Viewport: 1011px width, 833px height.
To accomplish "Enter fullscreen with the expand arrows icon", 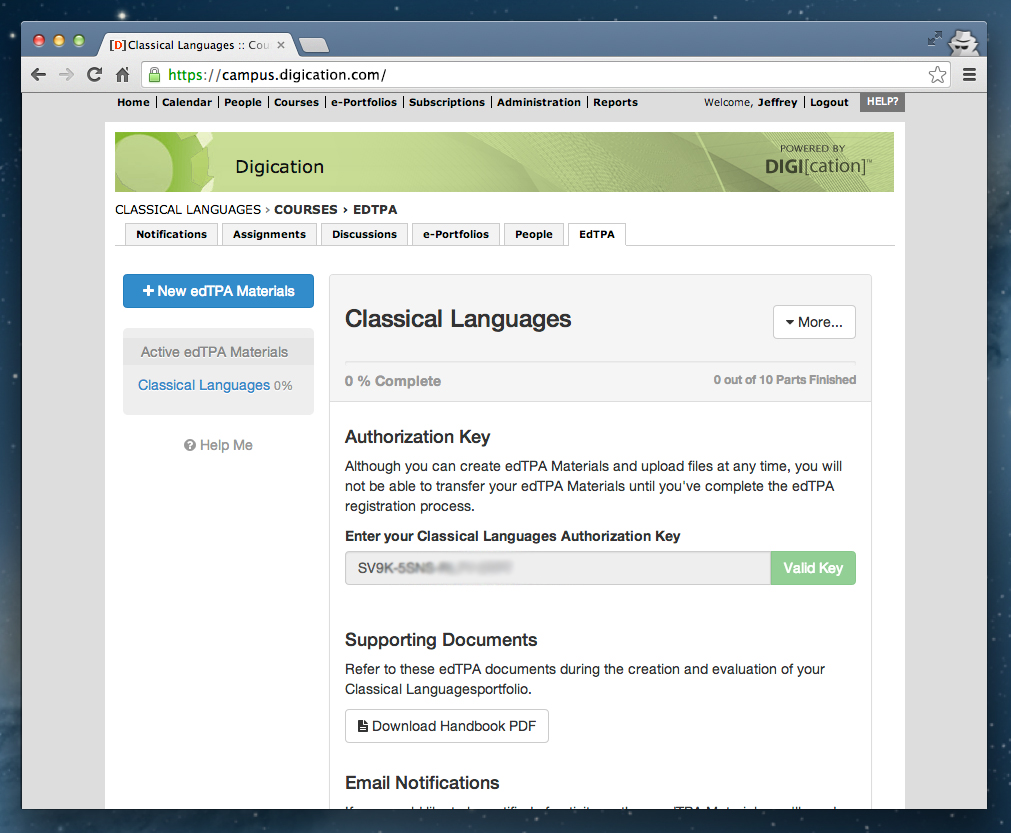I will pos(934,38).
